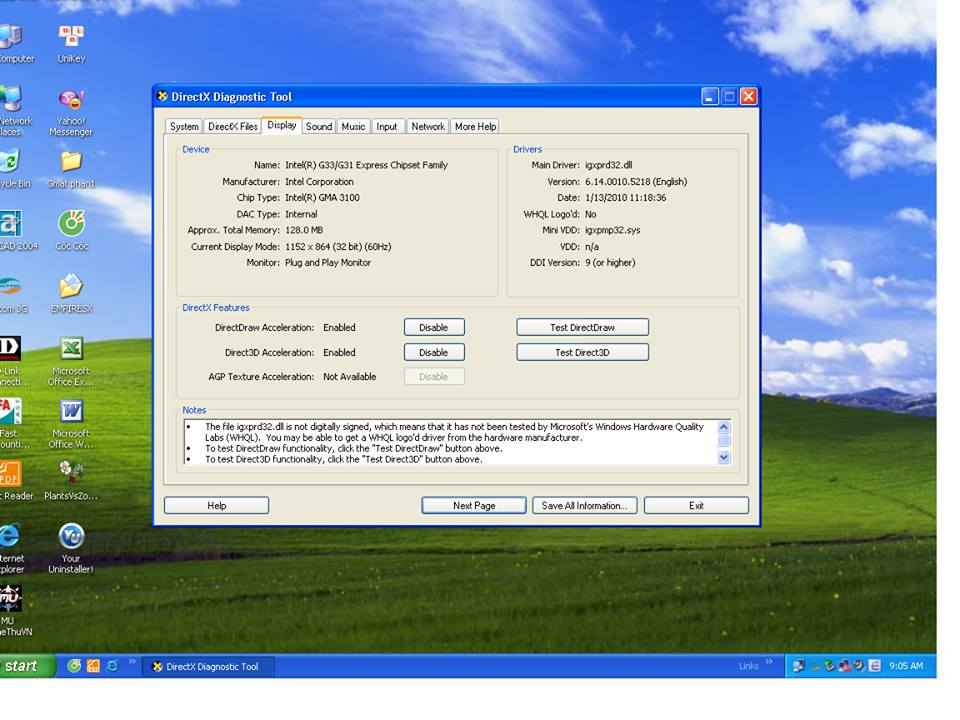960x720 pixels.
Task: Click the '128.0 MB' memory value
Action: 304,230
